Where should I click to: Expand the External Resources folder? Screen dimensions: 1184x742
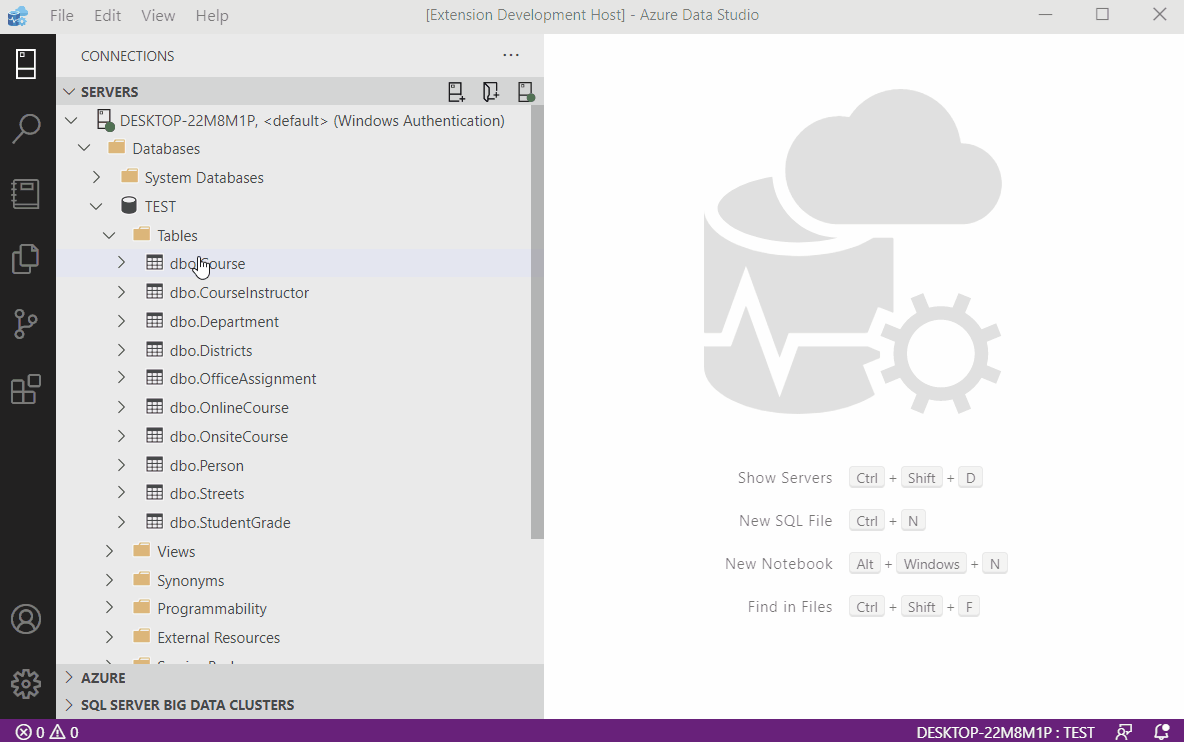tap(109, 637)
